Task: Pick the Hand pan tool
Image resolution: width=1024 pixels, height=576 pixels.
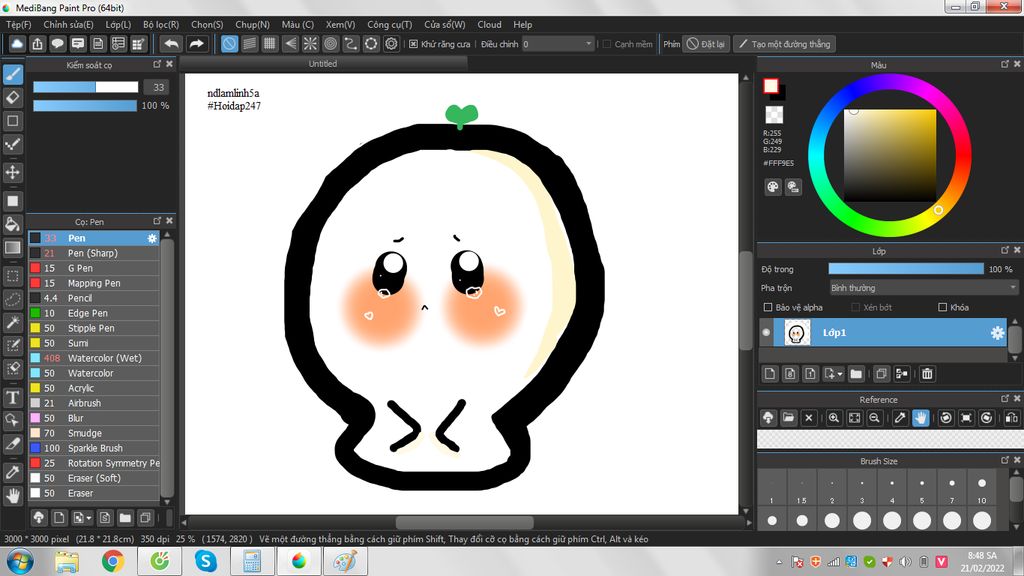Action: coord(13,495)
